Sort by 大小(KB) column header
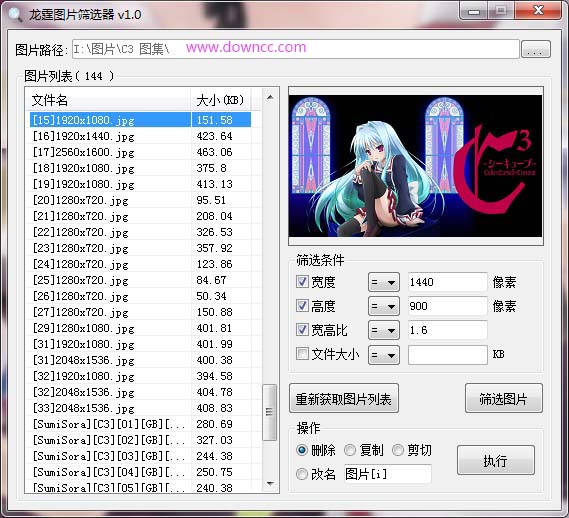This screenshot has height=518, width=569. pyautogui.click(x=221, y=100)
